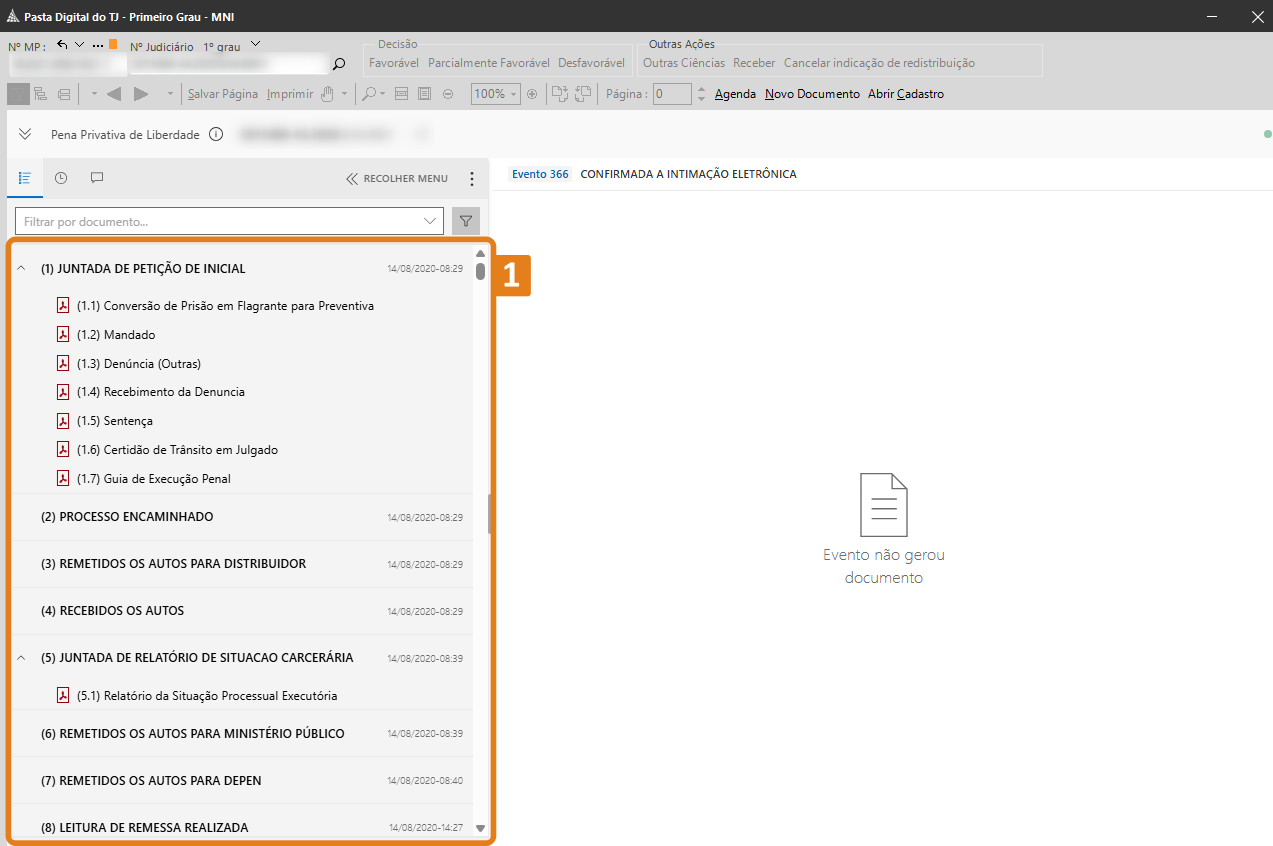Go to next page arrow
The height and width of the screenshot is (846, 1273).
click(141, 94)
